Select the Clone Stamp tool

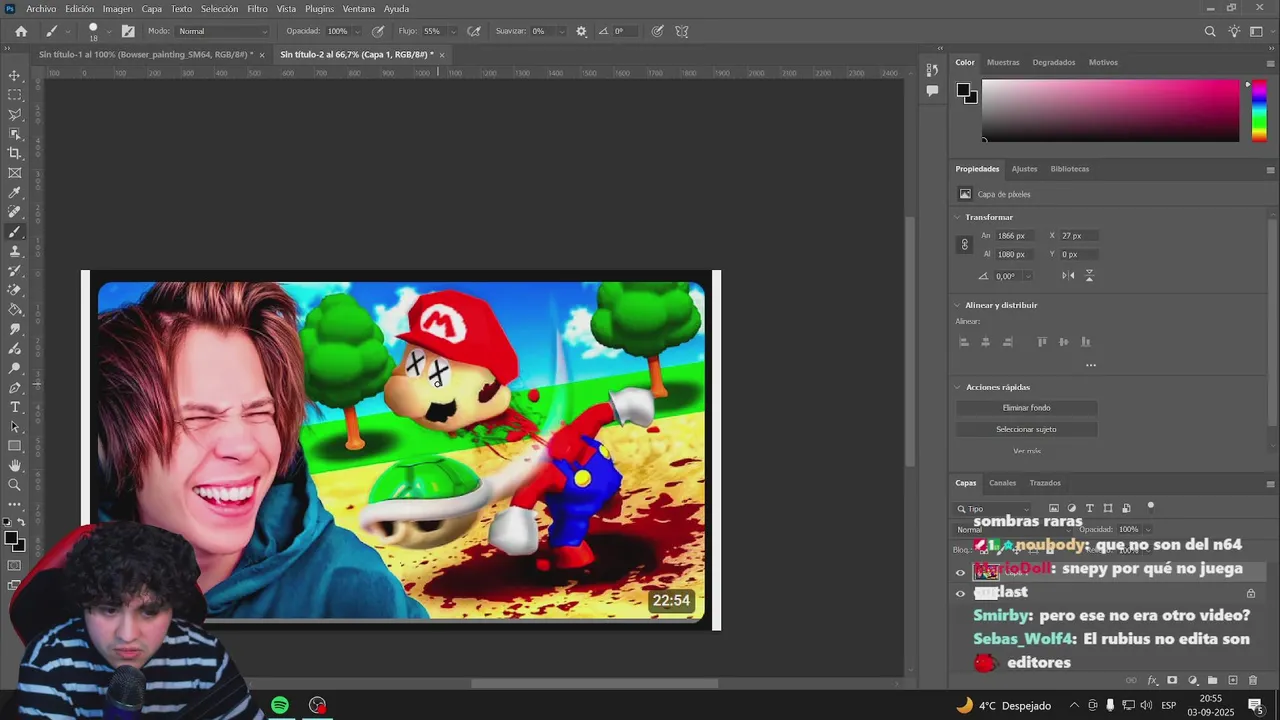(x=15, y=251)
